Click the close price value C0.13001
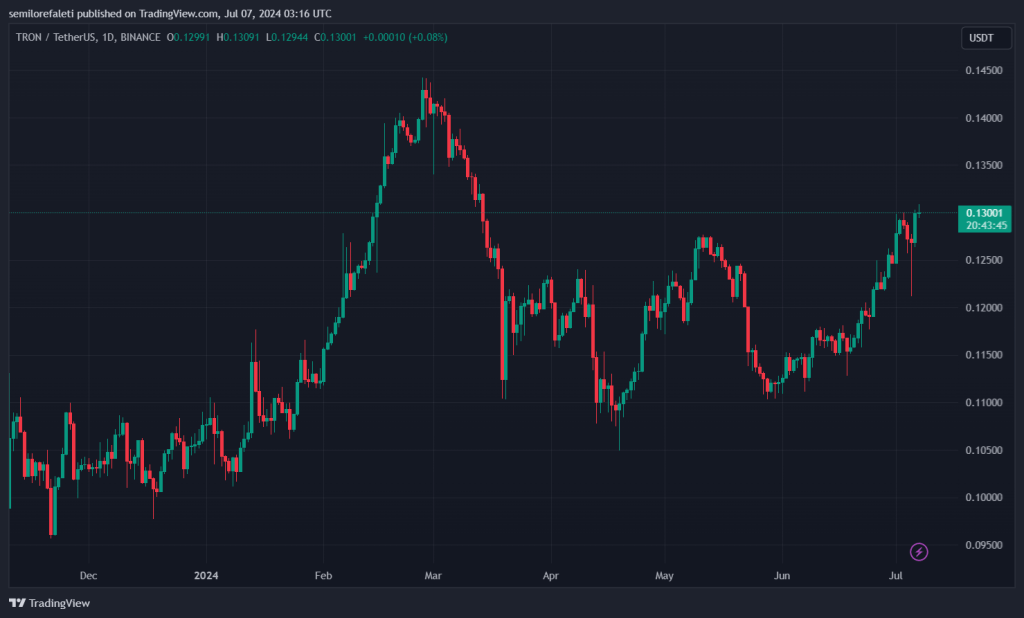Image resolution: width=1024 pixels, height=618 pixels. pyautogui.click(x=335, y=37)
